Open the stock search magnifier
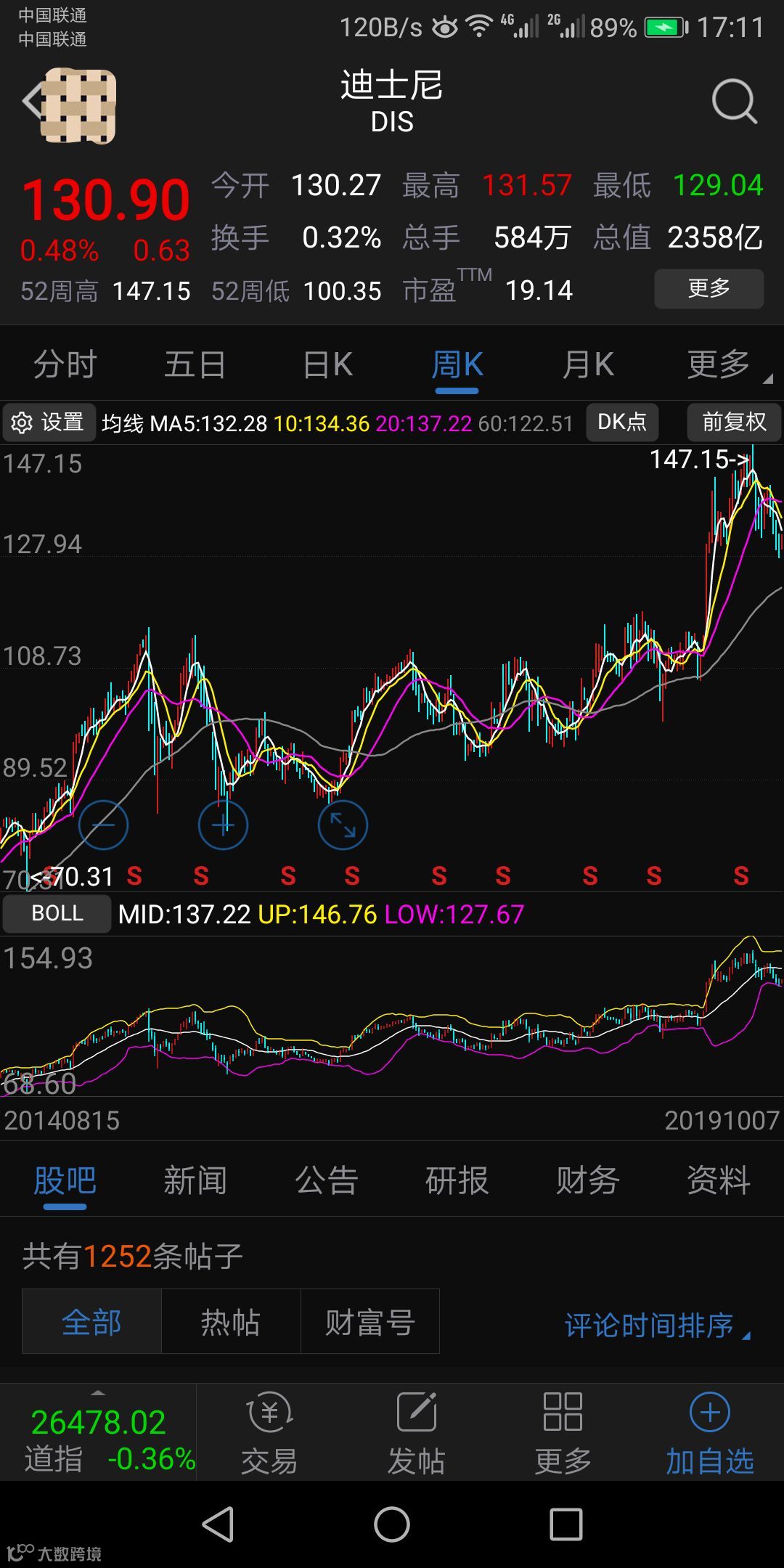The image size is (784, 1568). tap(735, 102)
